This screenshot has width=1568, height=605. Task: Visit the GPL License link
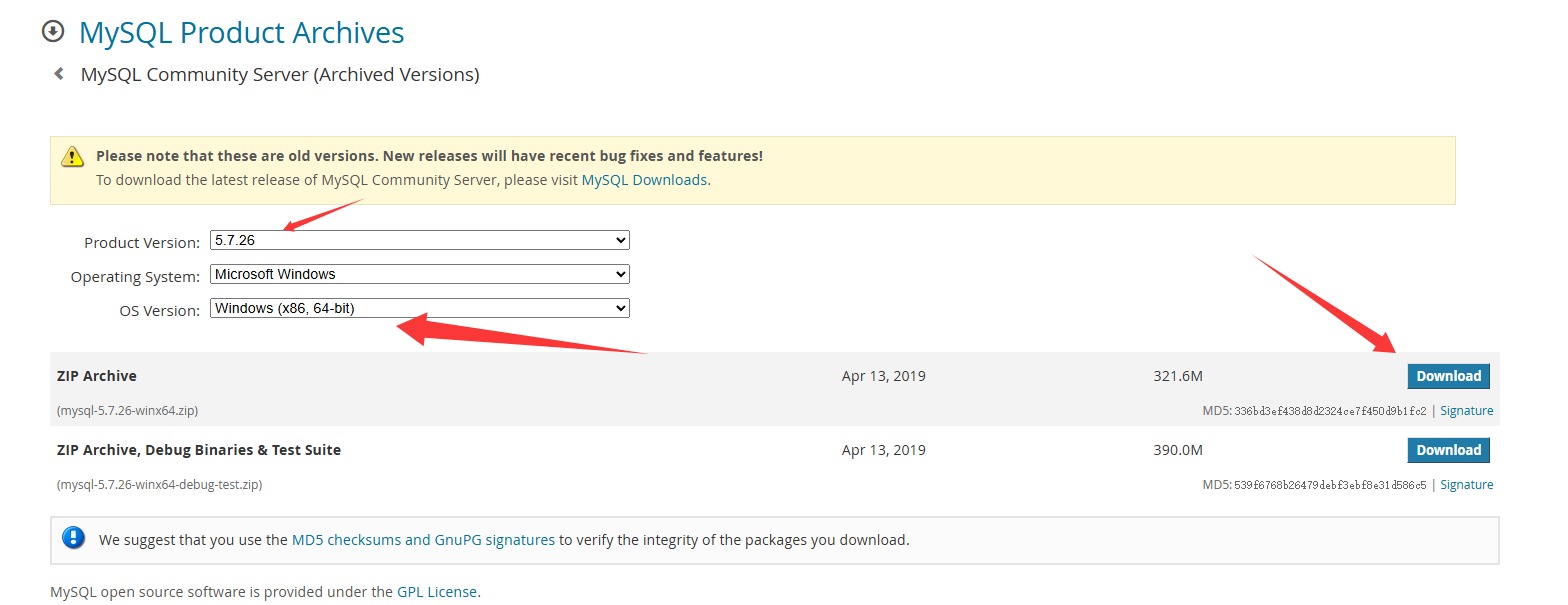pyautogui.click(x=437, y=592)
